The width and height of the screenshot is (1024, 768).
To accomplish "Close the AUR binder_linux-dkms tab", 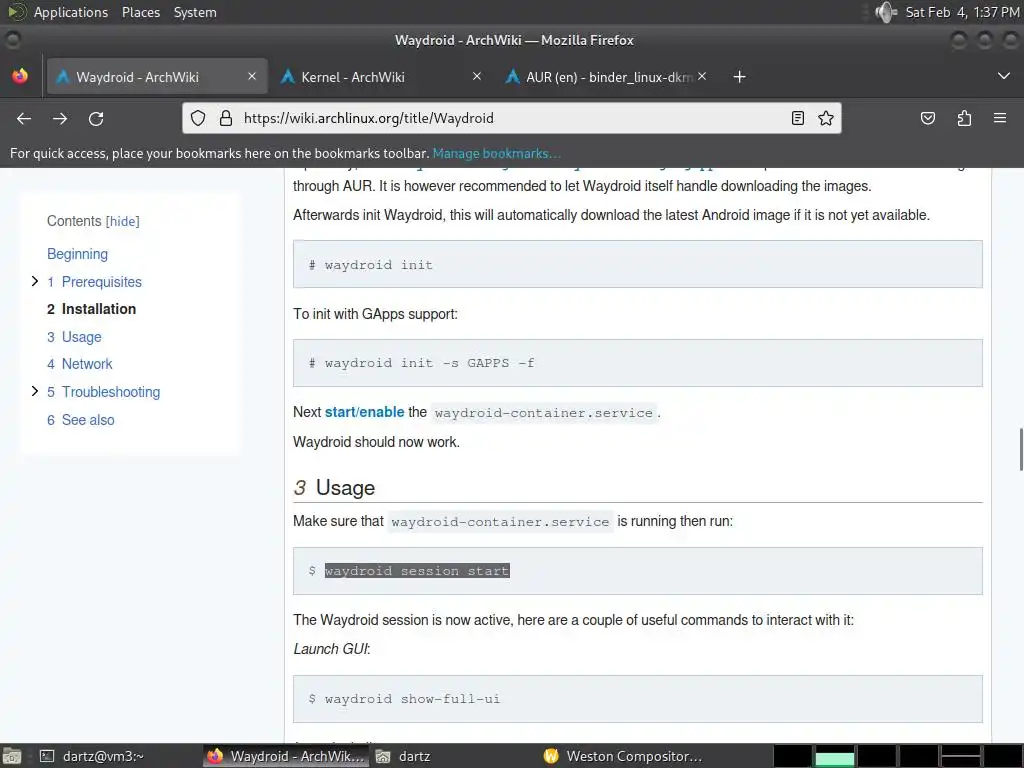I will [702, 76].
